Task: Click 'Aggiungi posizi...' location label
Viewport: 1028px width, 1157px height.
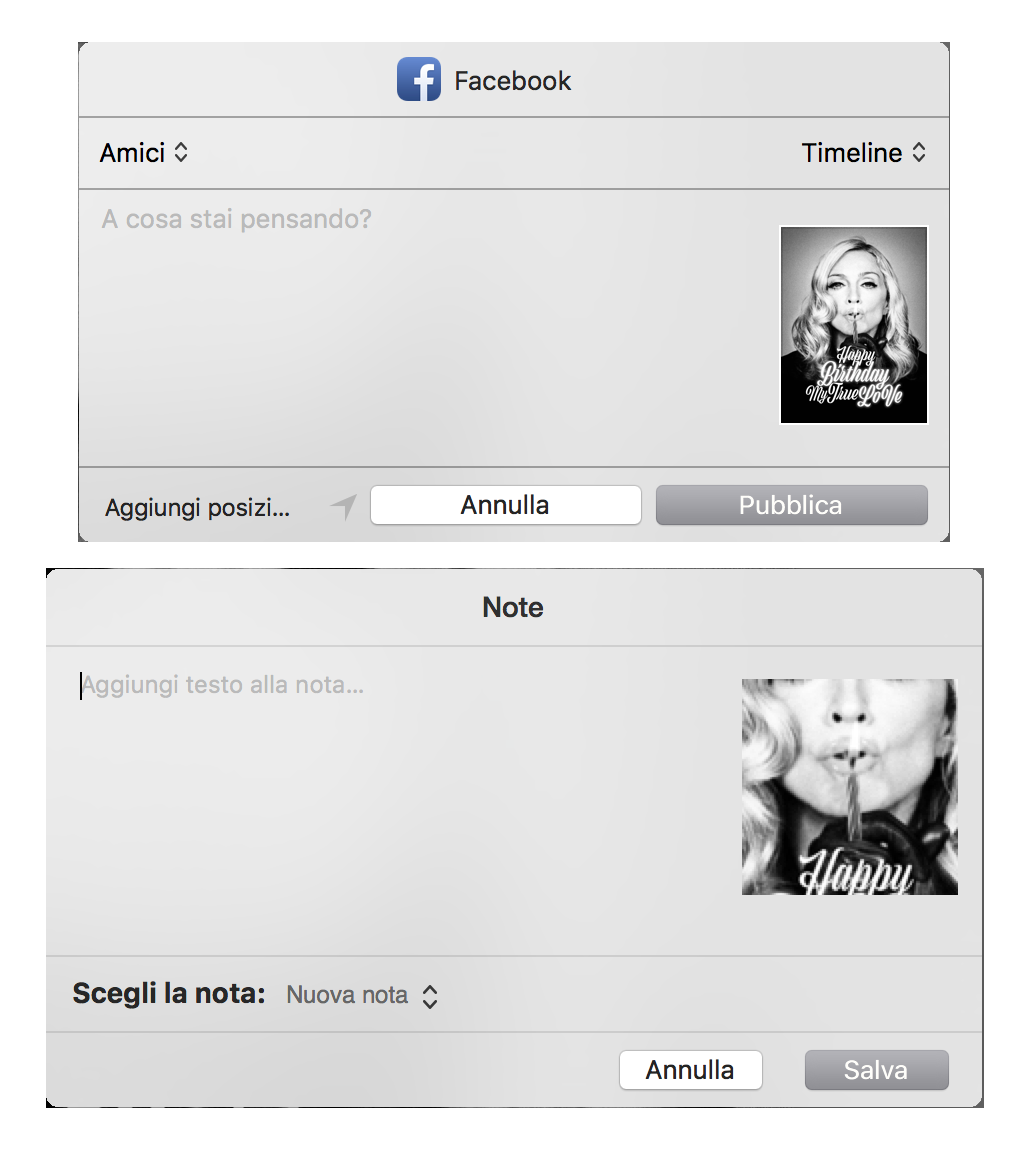Action: pos(197,508)
